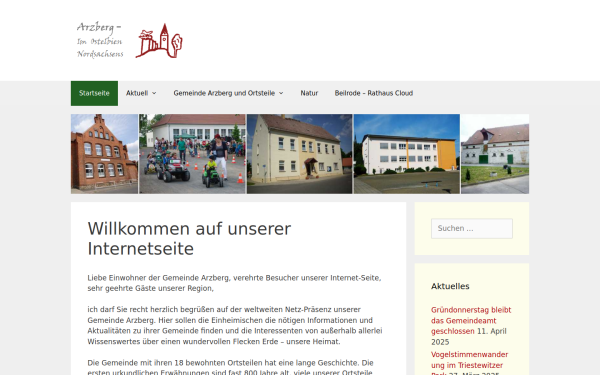Focus the Suchen search field
Image resolution: width=600 pixels, height=375 pixels.
coord(472,228)
